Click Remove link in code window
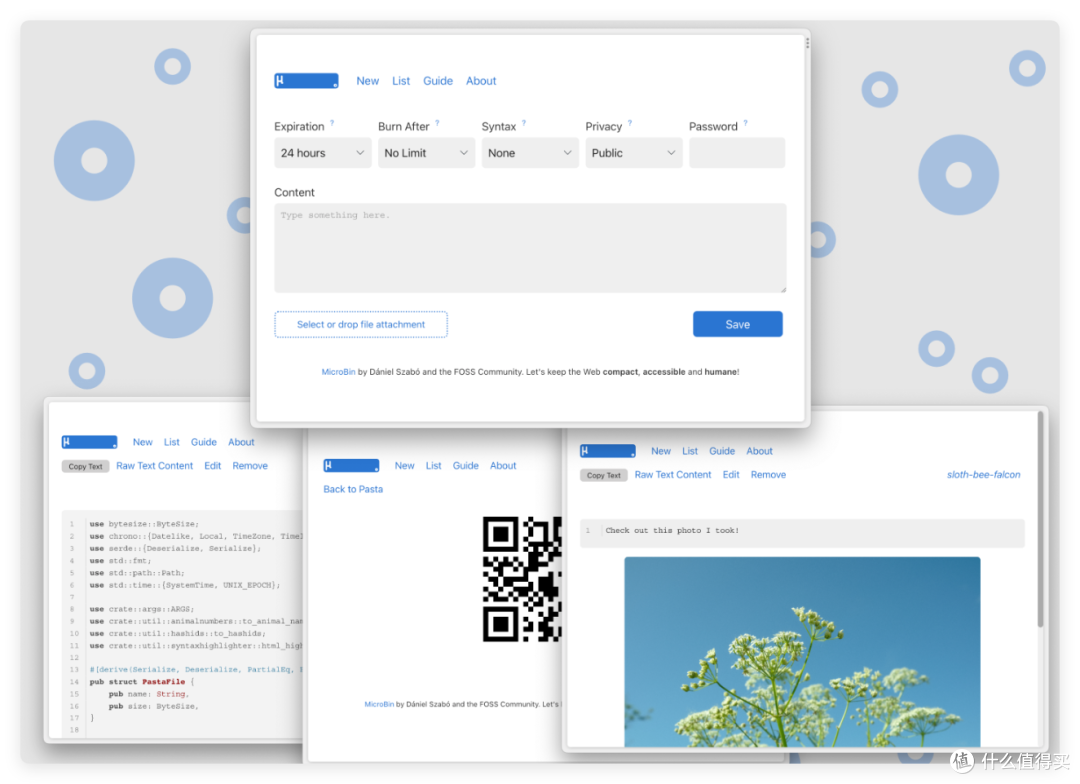 (250, 466)
